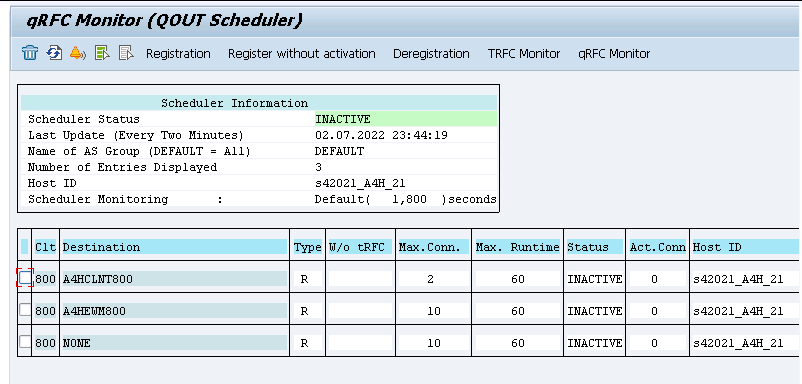This screenshot has height=384, width=802.
Task: Click the green INACTIVE scheduler status value
Action: [x=406, y=119]
